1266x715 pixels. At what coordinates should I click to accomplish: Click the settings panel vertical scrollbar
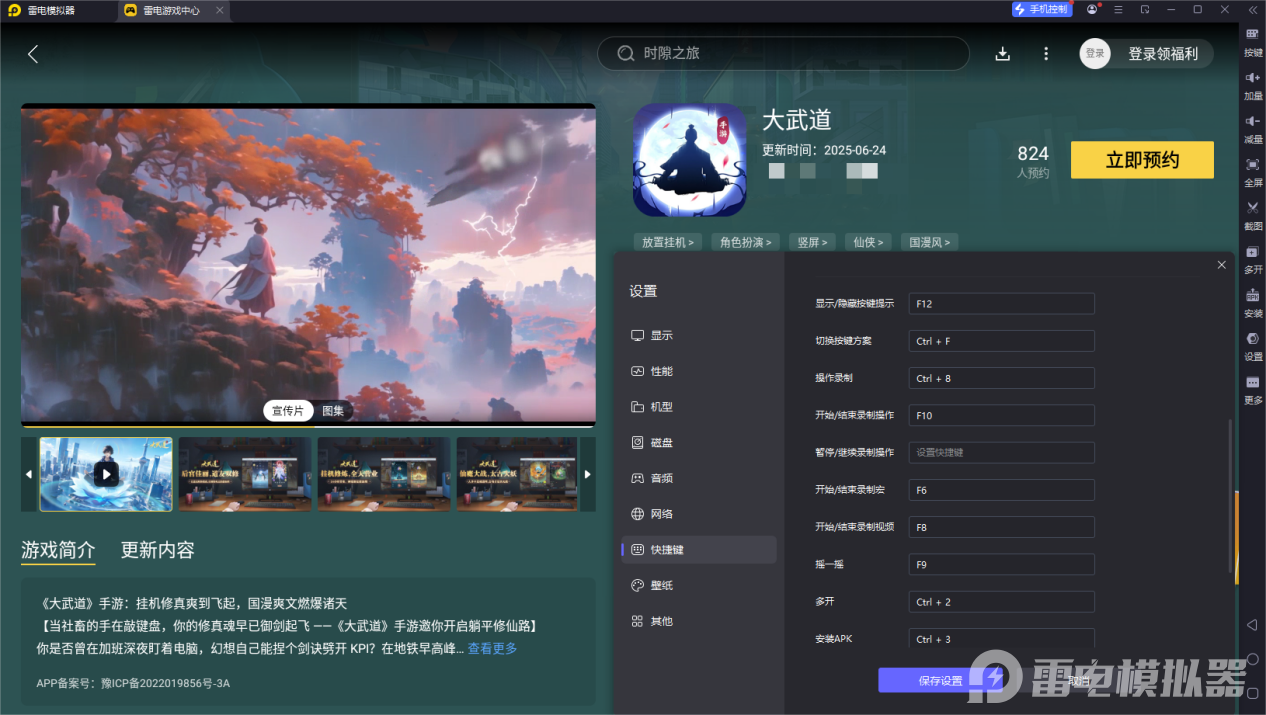coord(1229,495)
